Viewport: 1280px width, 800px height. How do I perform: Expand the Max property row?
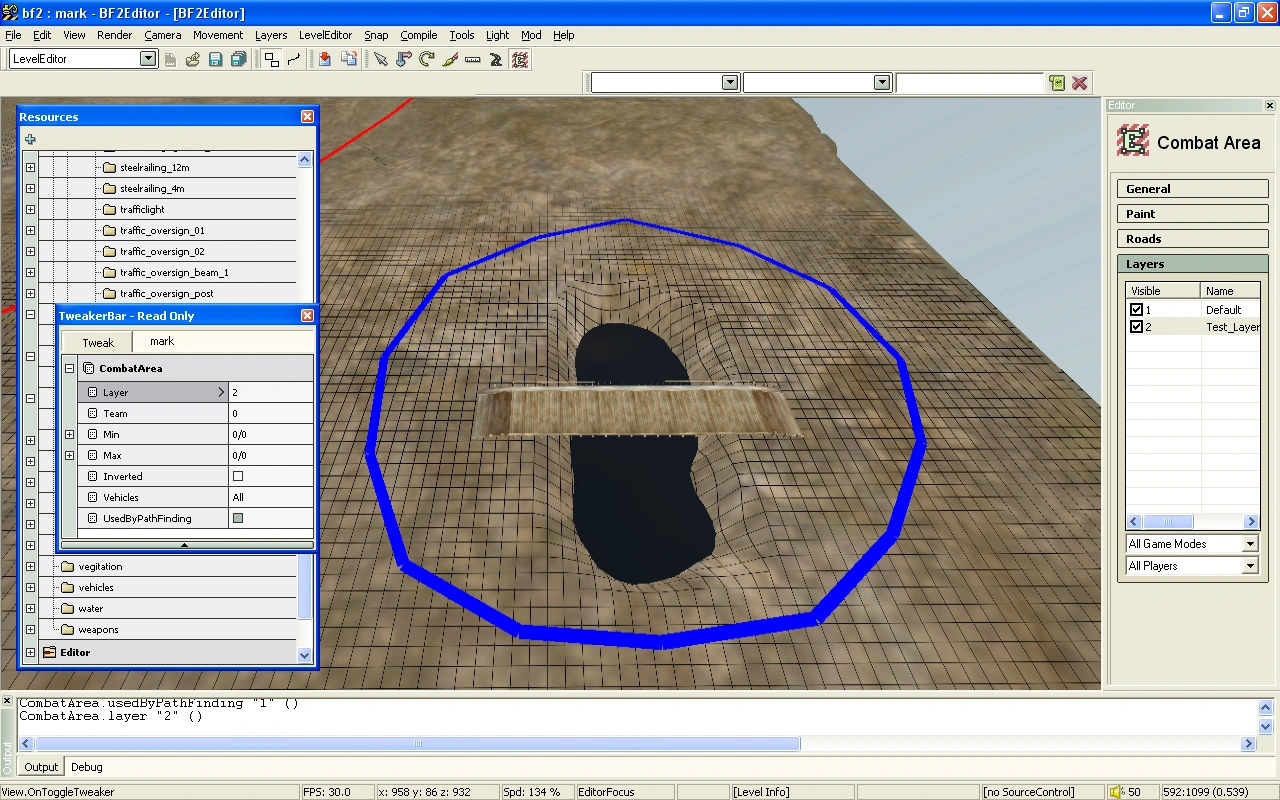pyautogui.click(x=69, y=456)
